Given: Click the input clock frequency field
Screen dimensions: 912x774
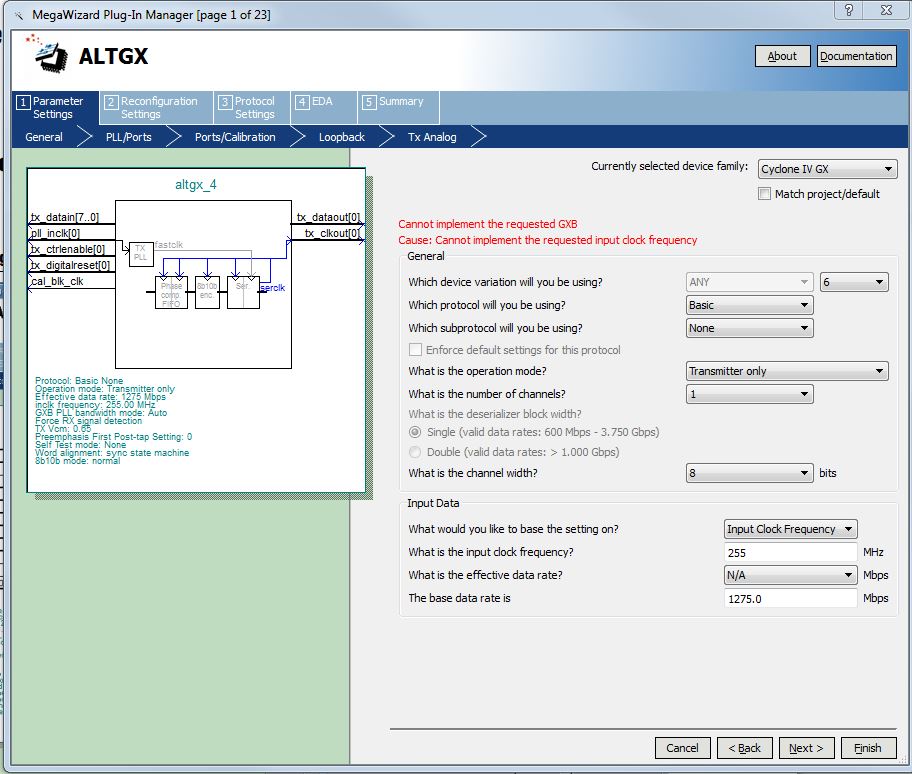Looking at the screenshot, I should coord(790,552).
